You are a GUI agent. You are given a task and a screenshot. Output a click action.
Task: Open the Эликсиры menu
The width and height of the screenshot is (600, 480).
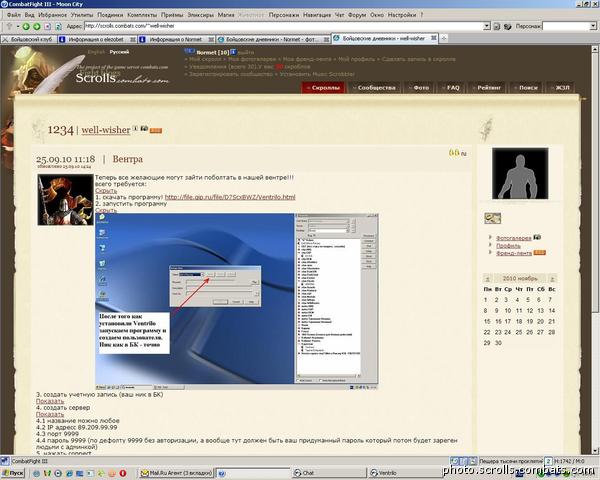[x=201, y=15]
